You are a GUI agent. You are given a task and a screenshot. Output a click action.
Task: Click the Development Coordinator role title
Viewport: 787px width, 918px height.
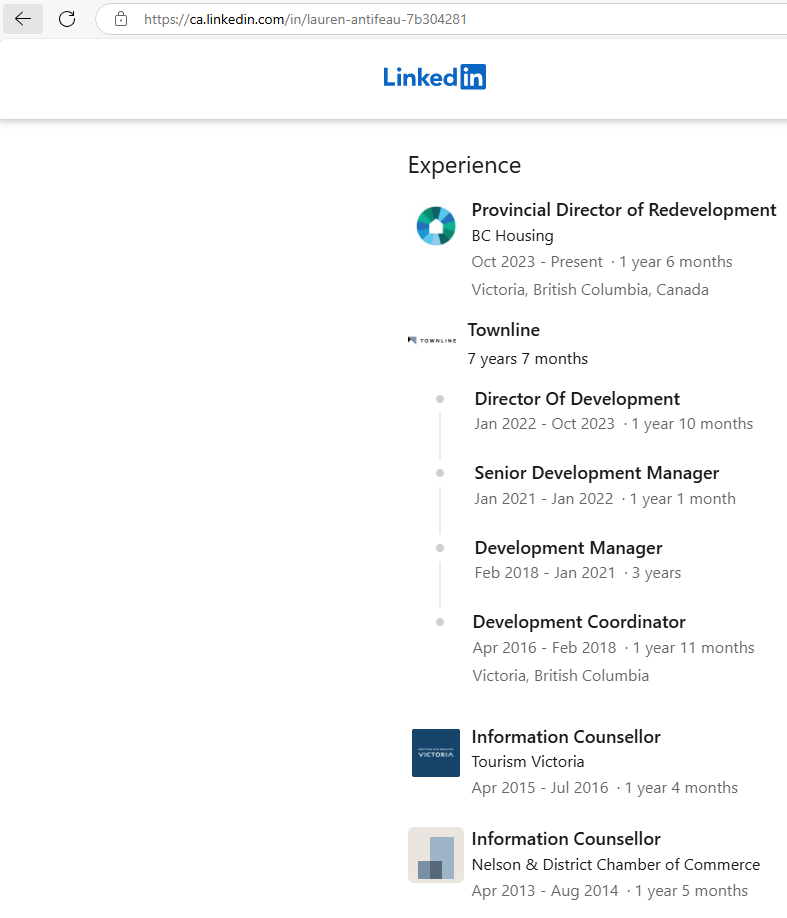point(579,622)
